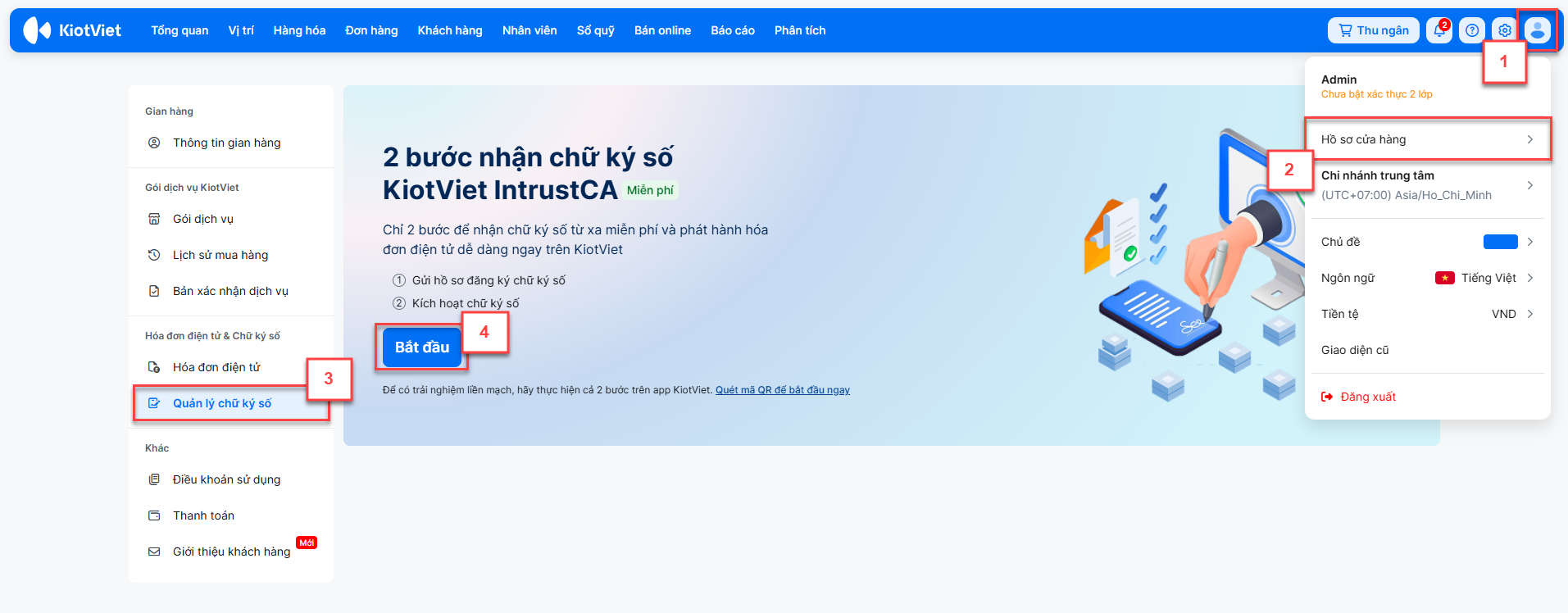
Task: Expand Chi nhánh trung tâm chevron
Action: pyautogui.click(x=1529, y=185)
